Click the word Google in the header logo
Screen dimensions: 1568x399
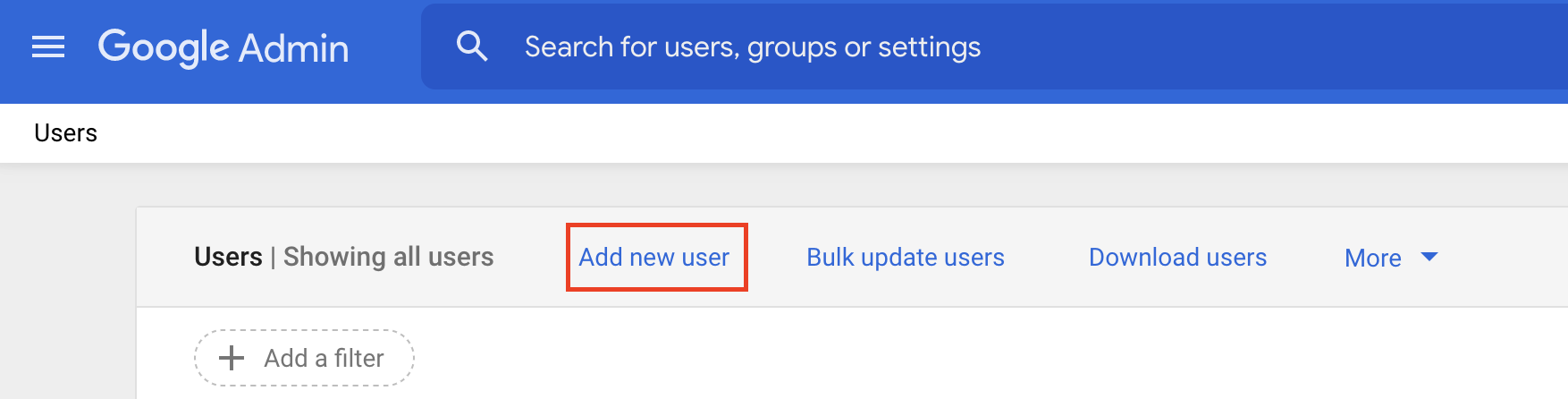point(164,47)
